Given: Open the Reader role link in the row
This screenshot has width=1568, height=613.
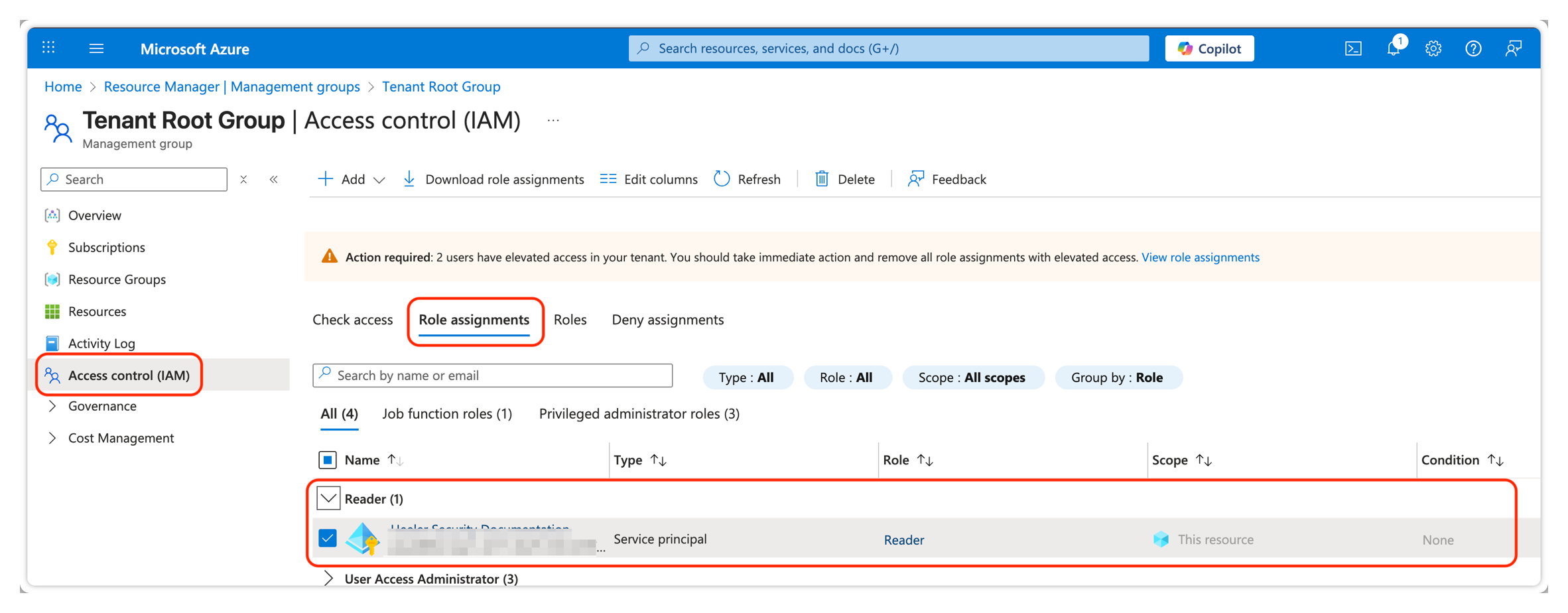Looking at the screenshot, I should pos(904,540).
